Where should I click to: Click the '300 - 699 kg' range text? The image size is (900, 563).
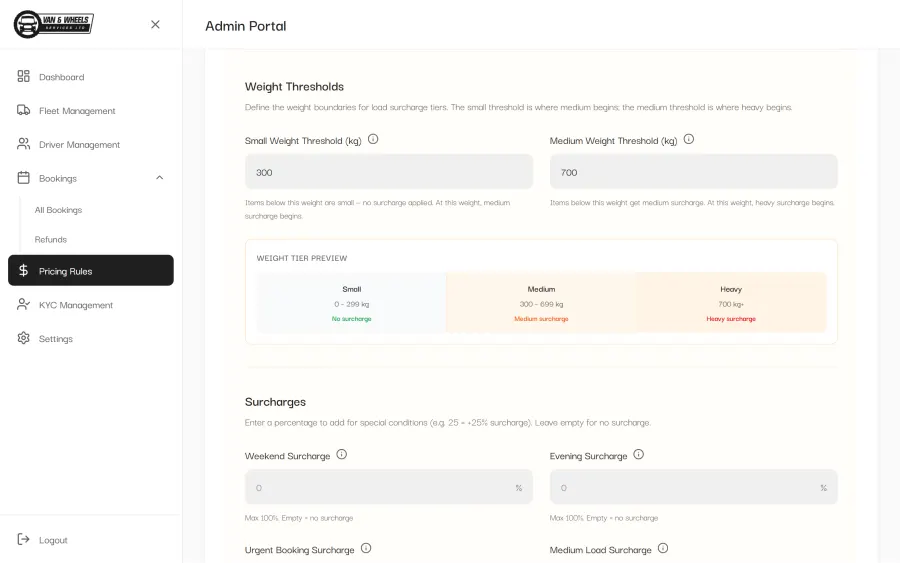click(x=541, y=304)
